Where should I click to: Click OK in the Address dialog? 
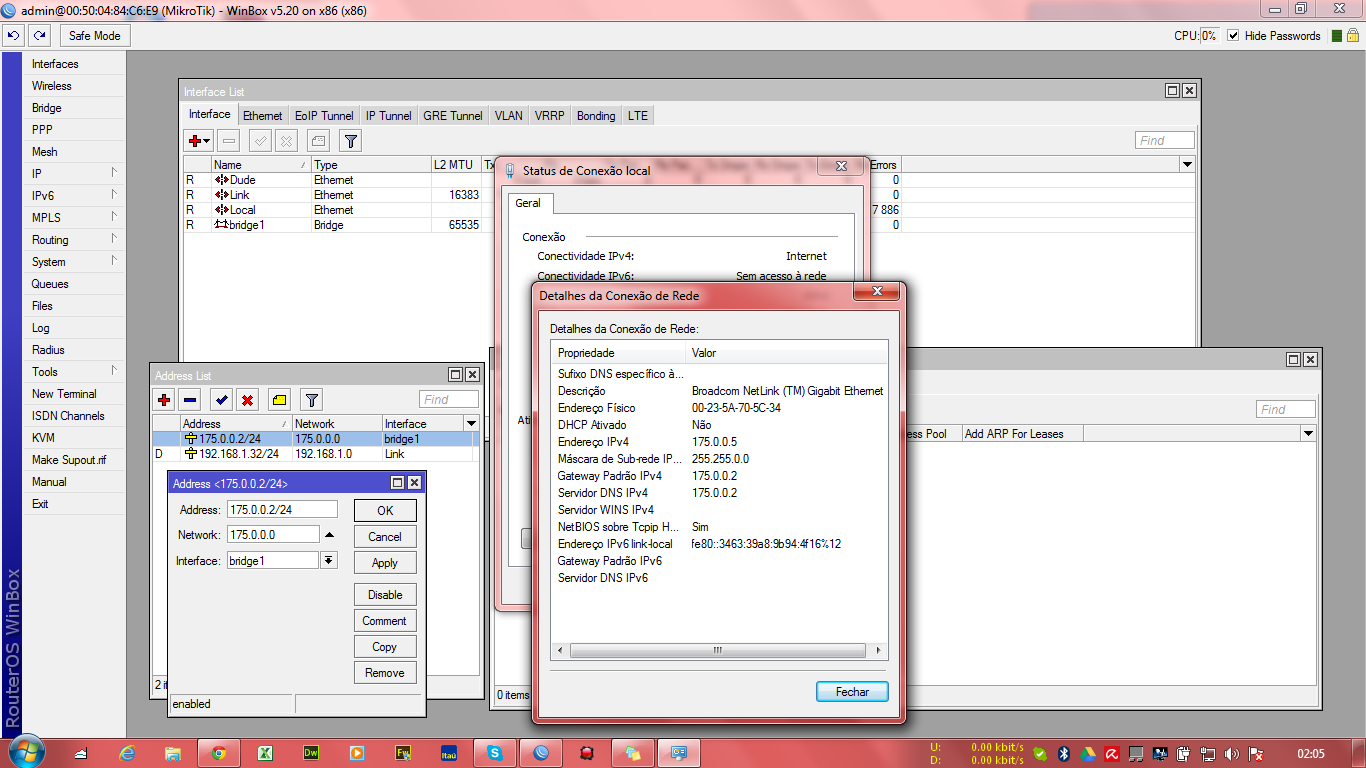[385, 510]
